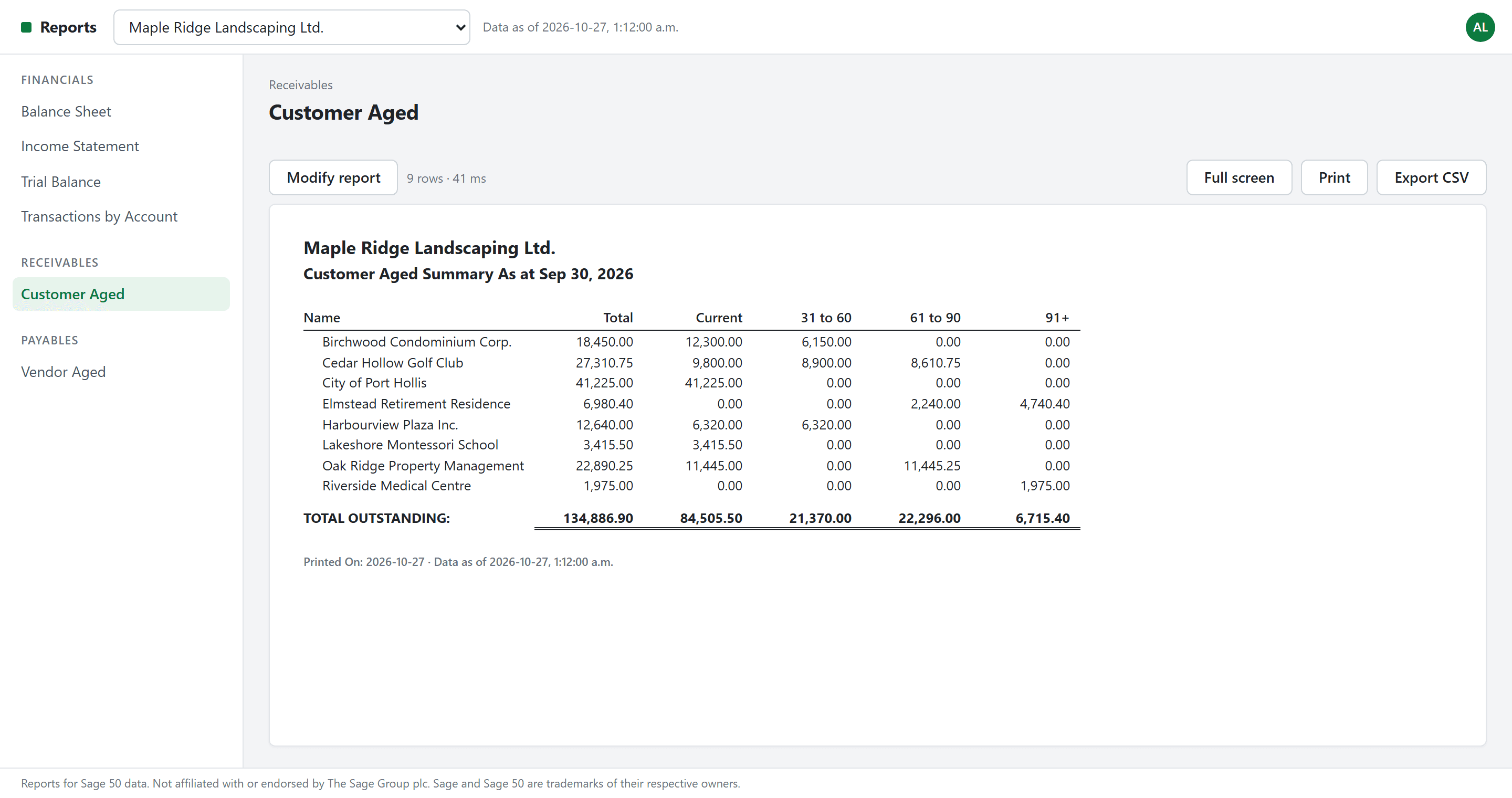Click the Printed On footer line

[x=458, y=562]
